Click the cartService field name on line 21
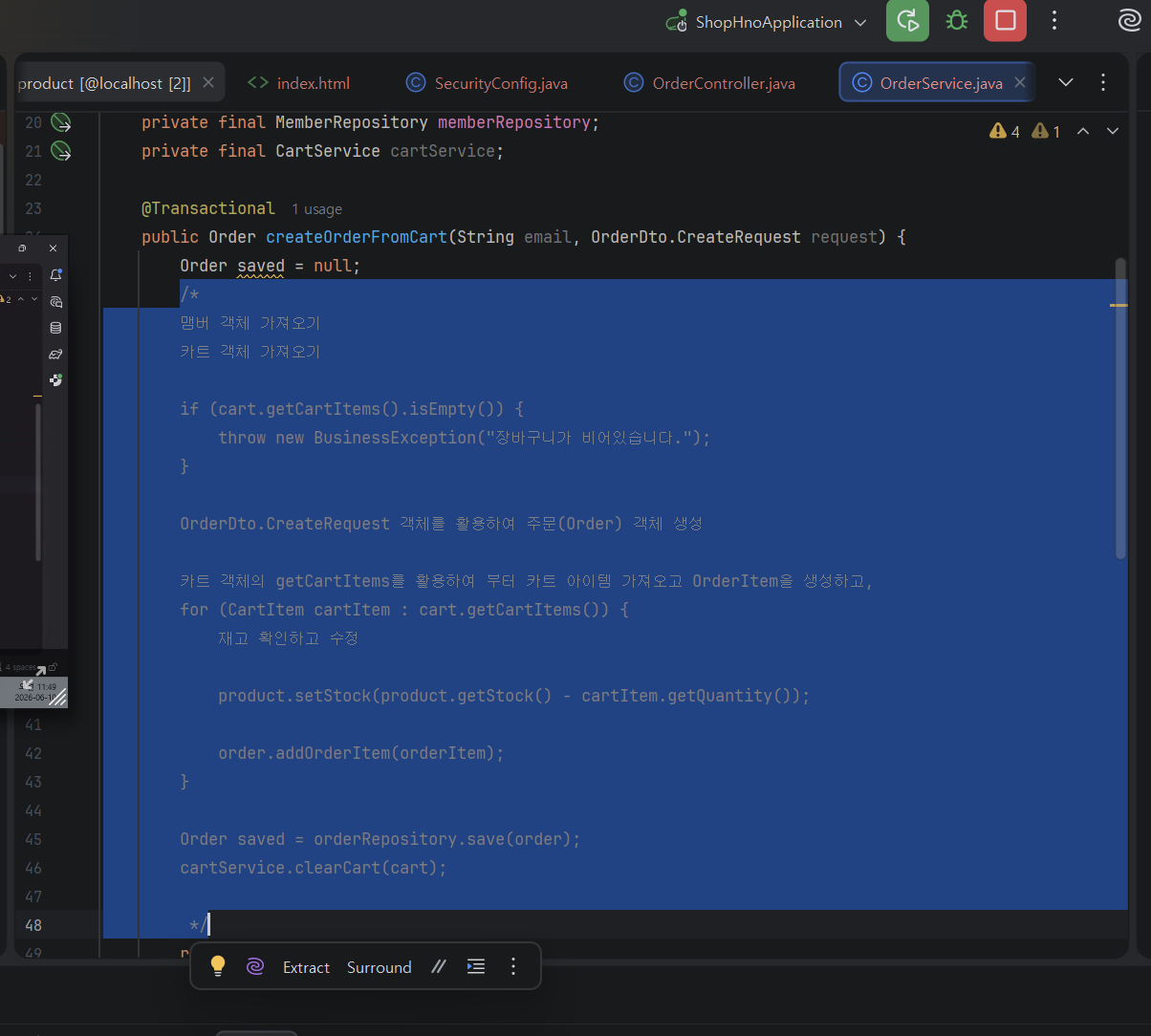The height and width of the screenshot is (1036, 1151). coord(442,151)
